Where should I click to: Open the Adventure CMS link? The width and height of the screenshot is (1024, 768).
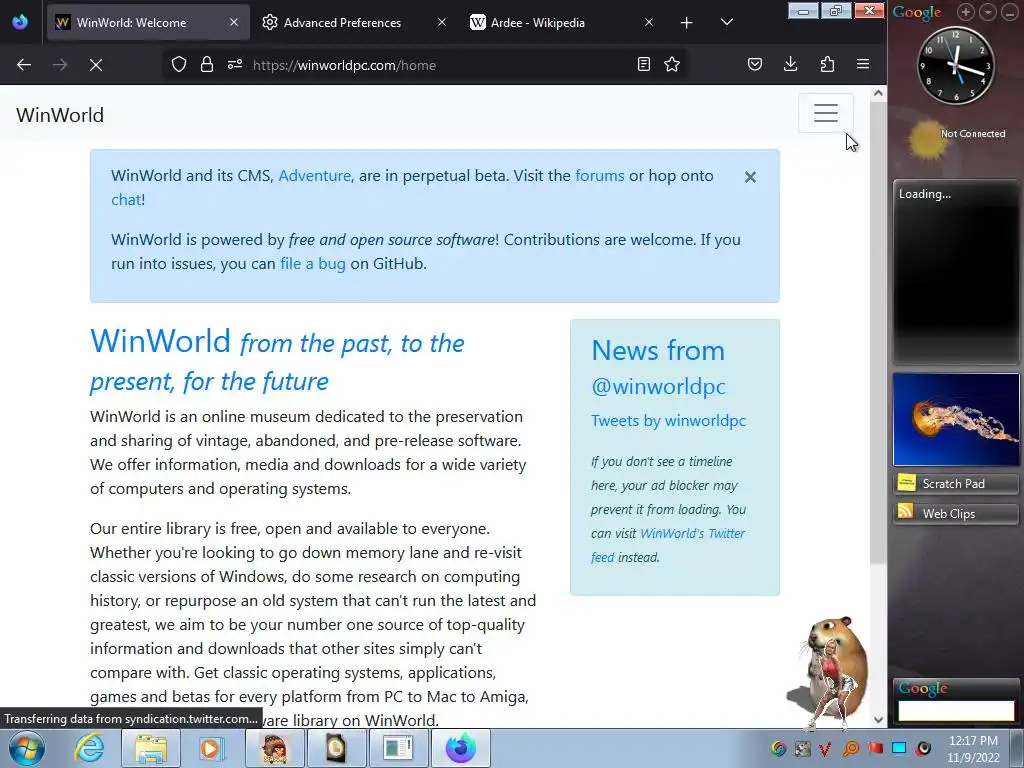pos(315,176)
